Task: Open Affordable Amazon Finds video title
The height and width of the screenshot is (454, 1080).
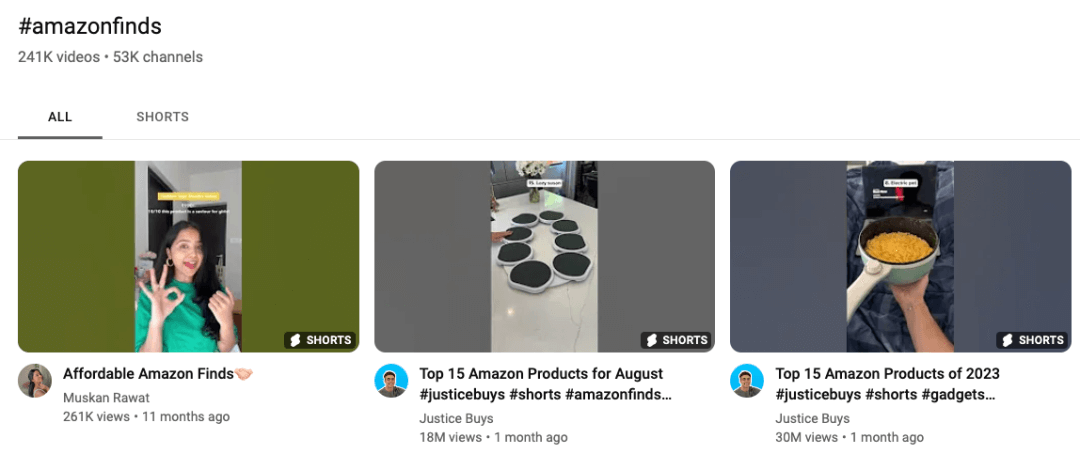Action: pyautogui.click(x=158, y=374)
